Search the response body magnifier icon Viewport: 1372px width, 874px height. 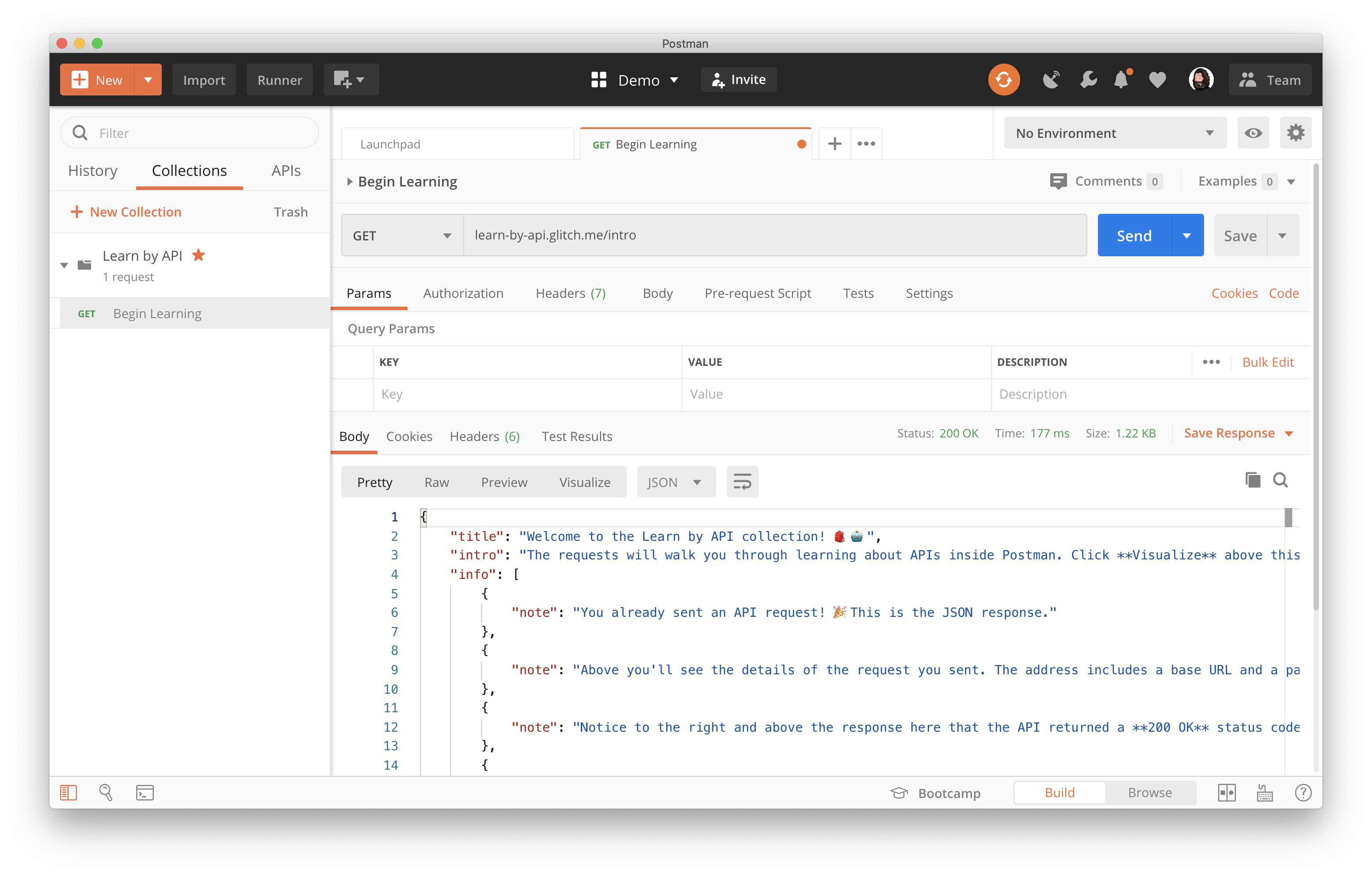(x=1280, y=480)
